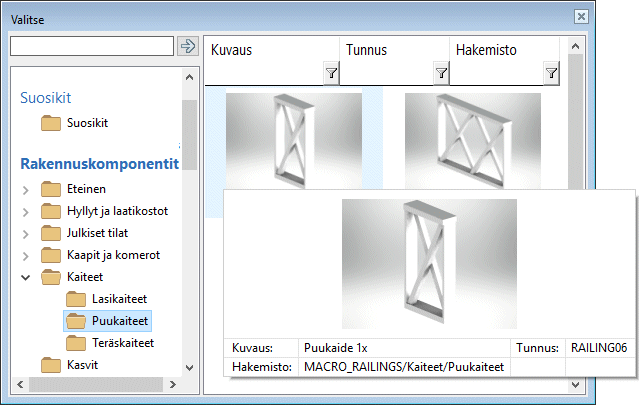The height and width of the screenshot is (405, 639).
Task: Click the Kuvaus column header
Action: (264, 50)
